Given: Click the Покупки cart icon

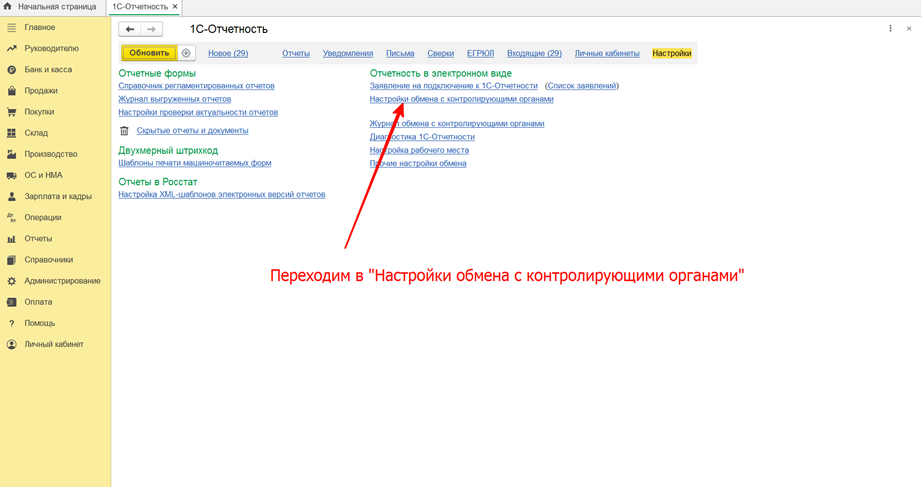Looking at the screenshot, I should pyautogui.click(x=11, y=112).
